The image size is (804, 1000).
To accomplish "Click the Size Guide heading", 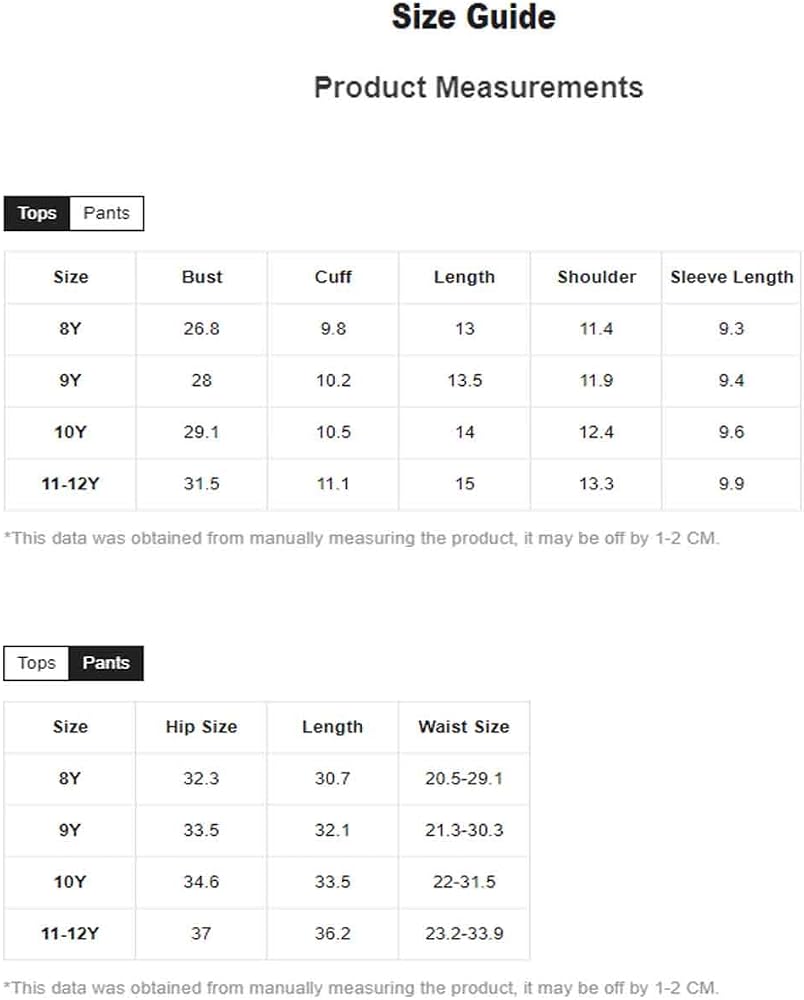I will click(x=474, y=17).
